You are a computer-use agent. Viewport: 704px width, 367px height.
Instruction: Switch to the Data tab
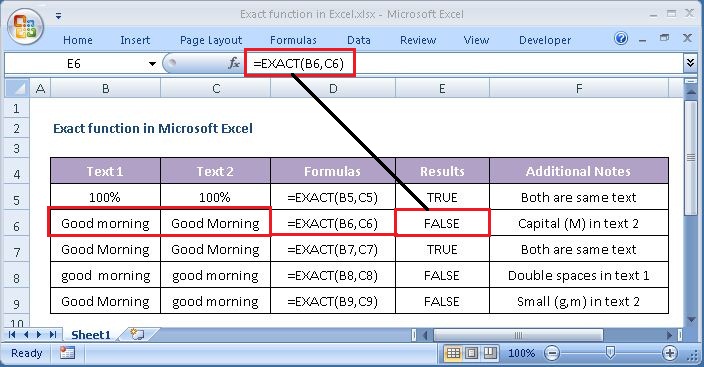pyautogui.click(x=359, y=40)
